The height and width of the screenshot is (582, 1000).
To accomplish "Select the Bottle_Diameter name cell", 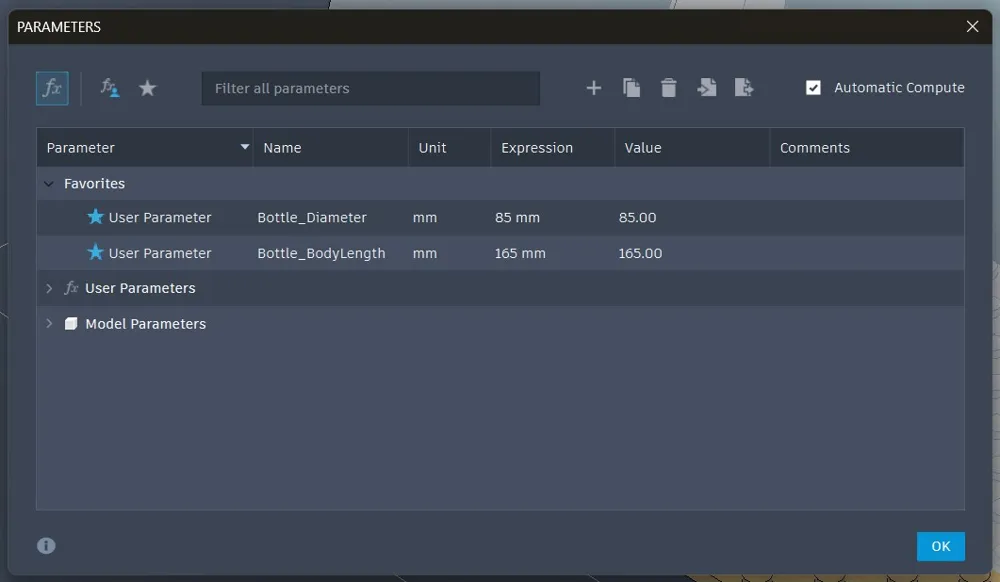I will [312, 217].
